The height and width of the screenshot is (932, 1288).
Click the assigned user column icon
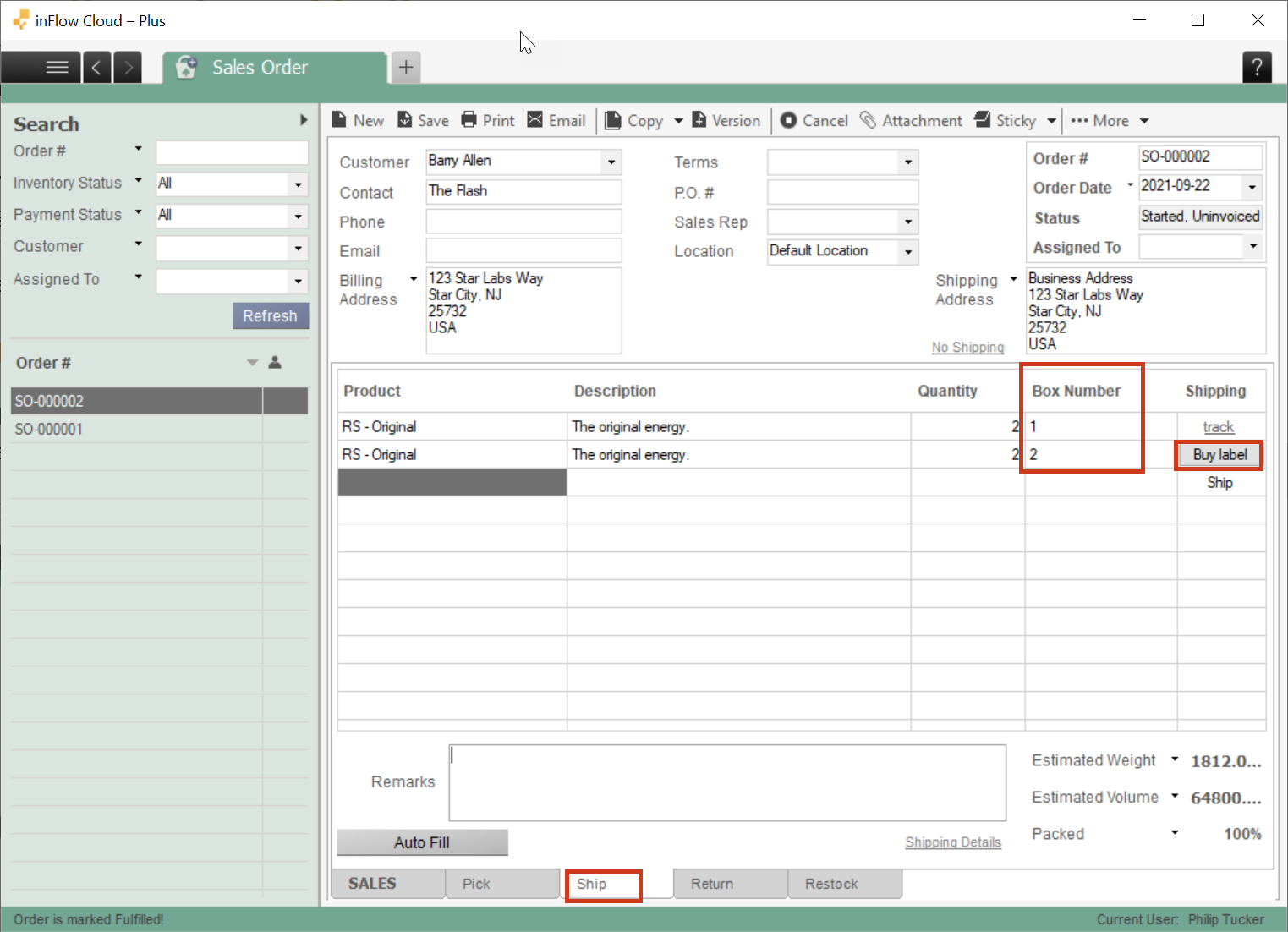(275, 362)
